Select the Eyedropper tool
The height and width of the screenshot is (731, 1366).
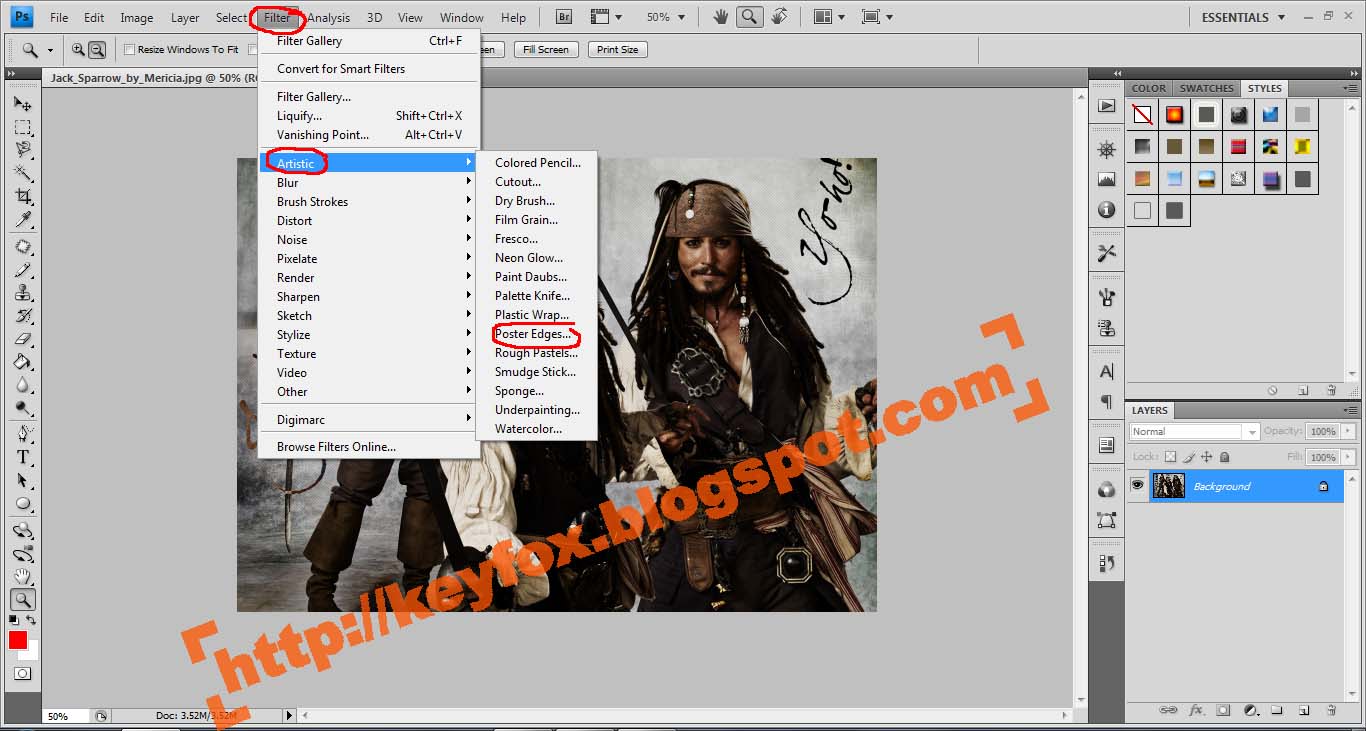pos(22,219)
